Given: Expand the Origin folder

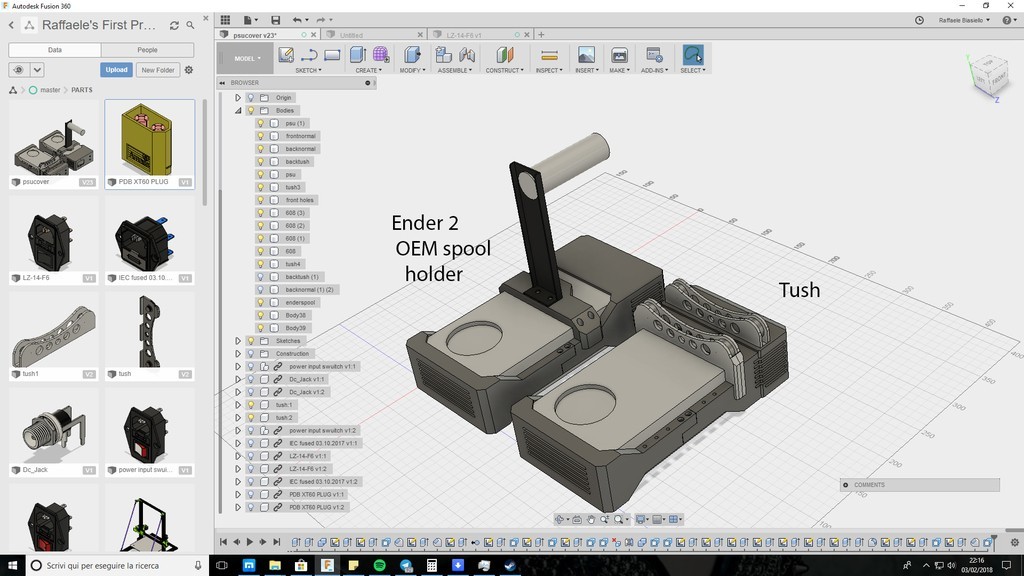Looking at the screenshot, I should [238, 98].
